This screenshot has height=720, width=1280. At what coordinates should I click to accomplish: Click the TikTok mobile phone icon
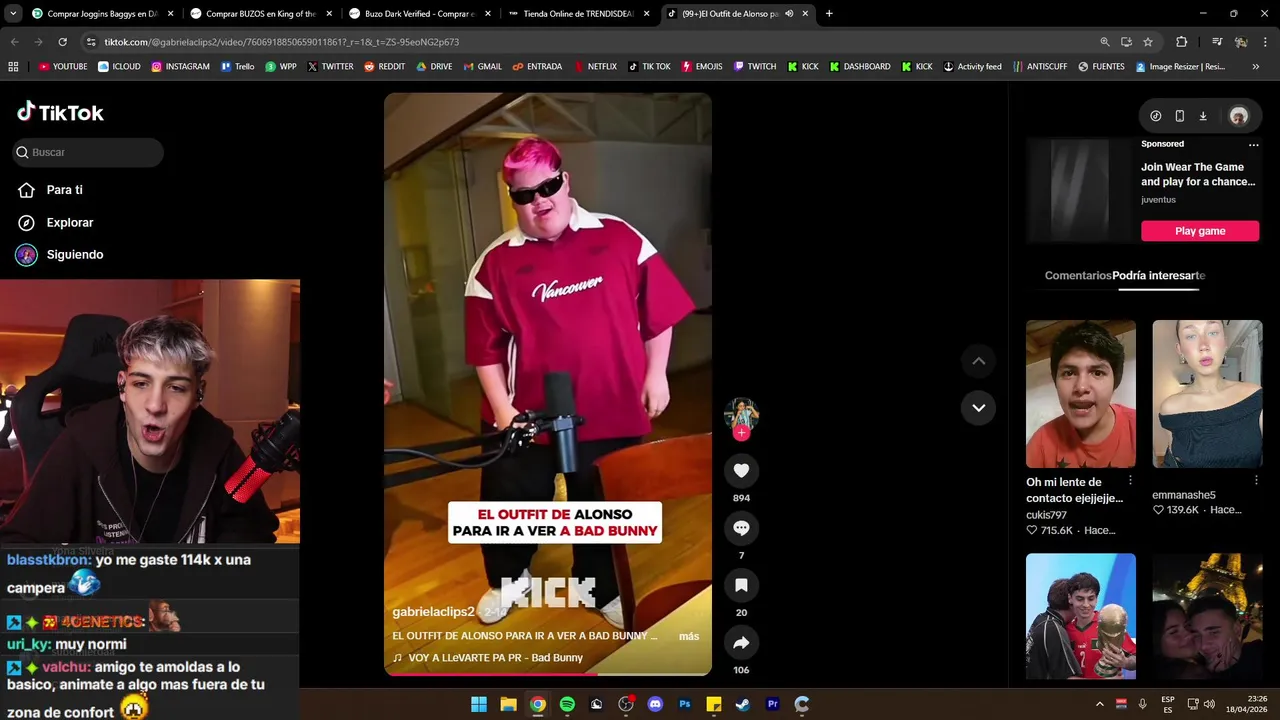[1179, 116]
